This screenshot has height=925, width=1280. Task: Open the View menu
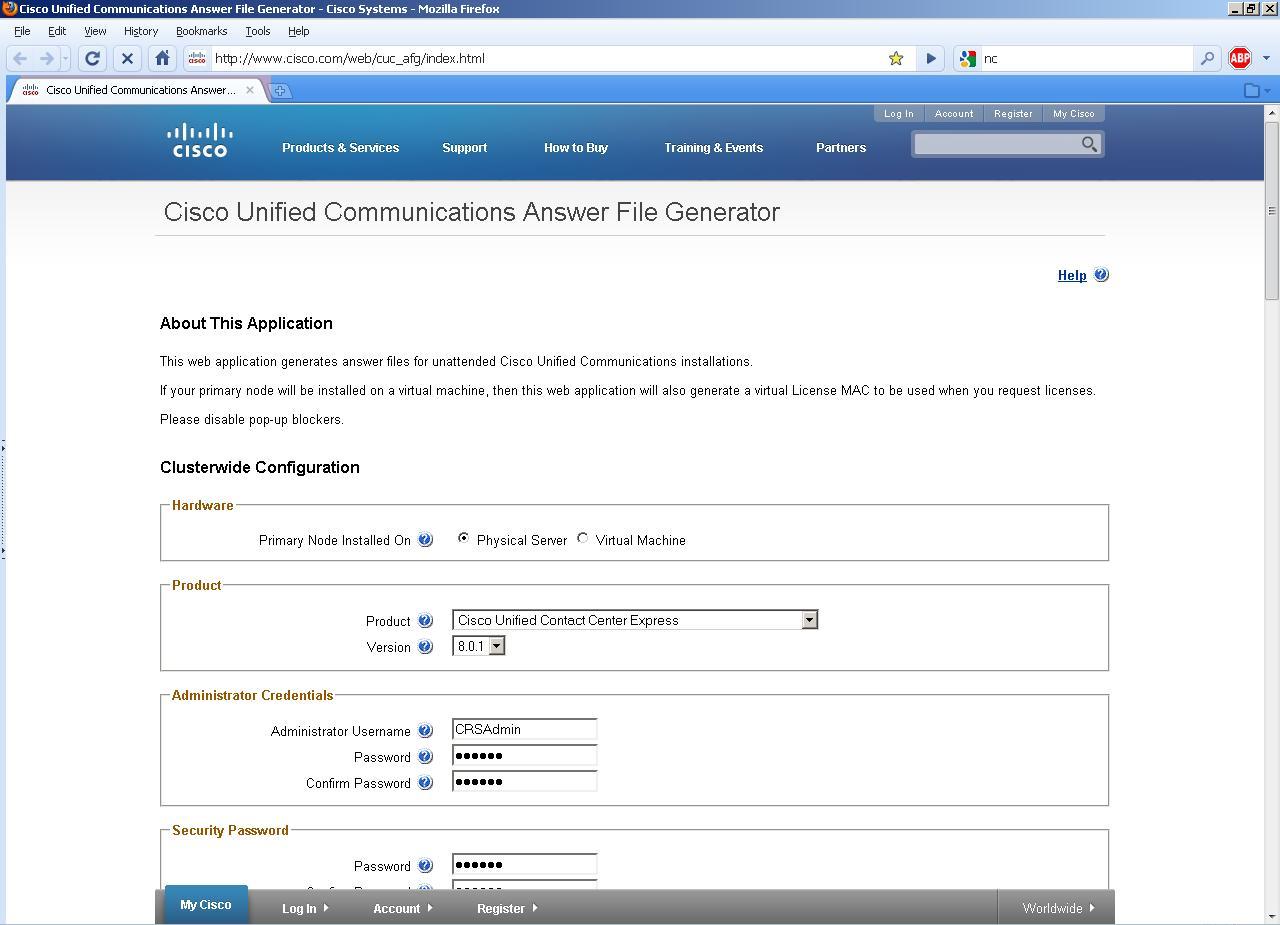95,31
